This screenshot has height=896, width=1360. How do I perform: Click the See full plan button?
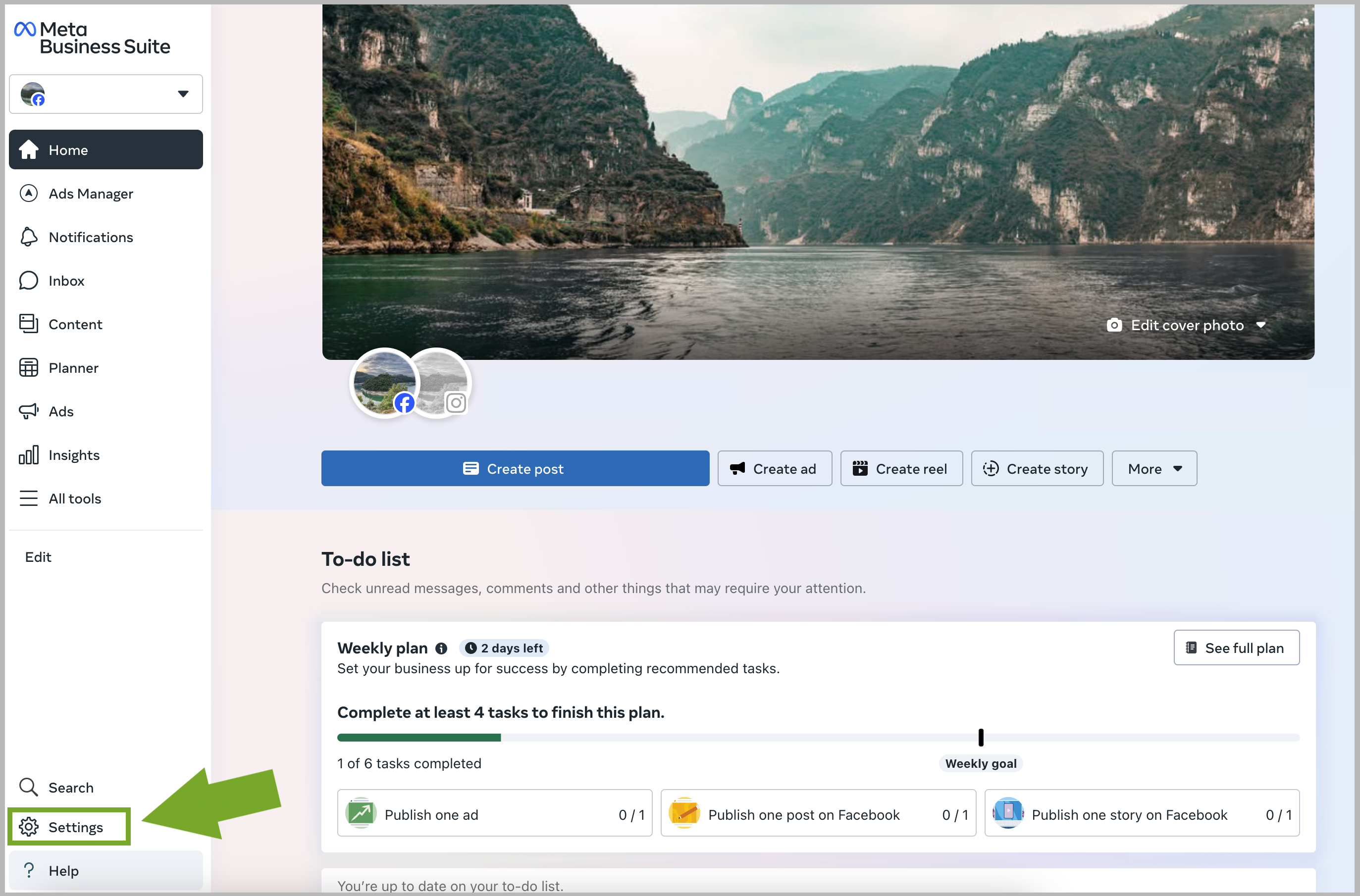(1236, 647)
